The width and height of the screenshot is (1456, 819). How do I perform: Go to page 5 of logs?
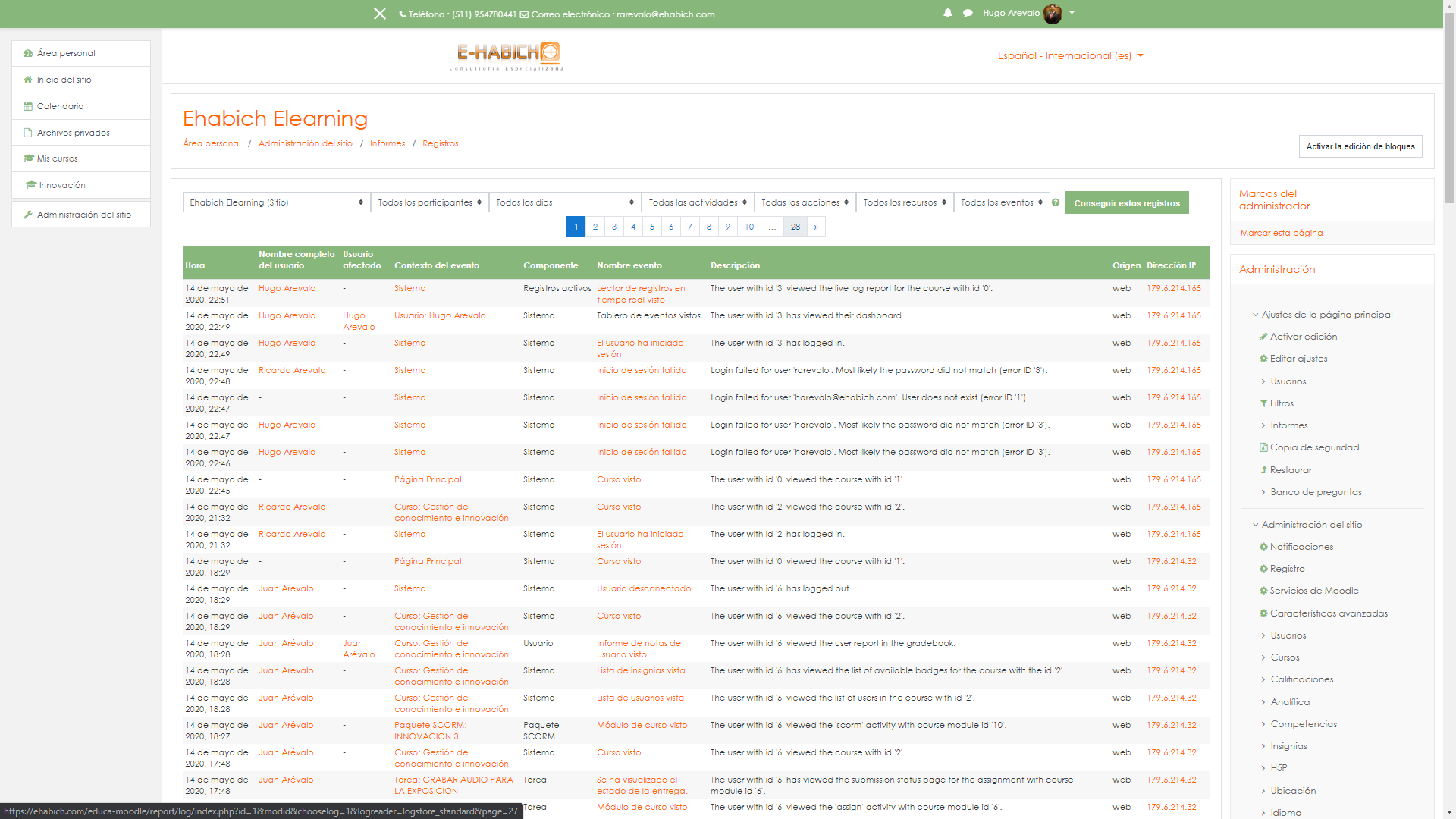[652, 227]
